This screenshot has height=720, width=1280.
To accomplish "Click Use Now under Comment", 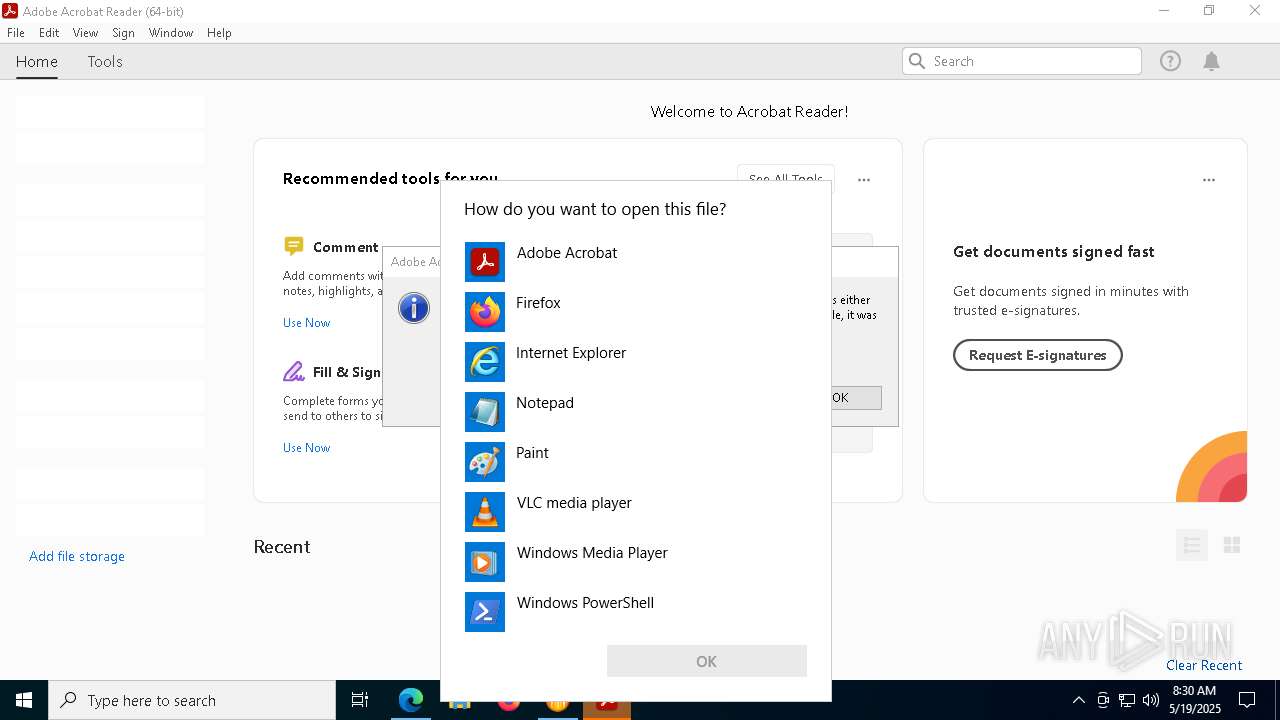I will [306, 323].
